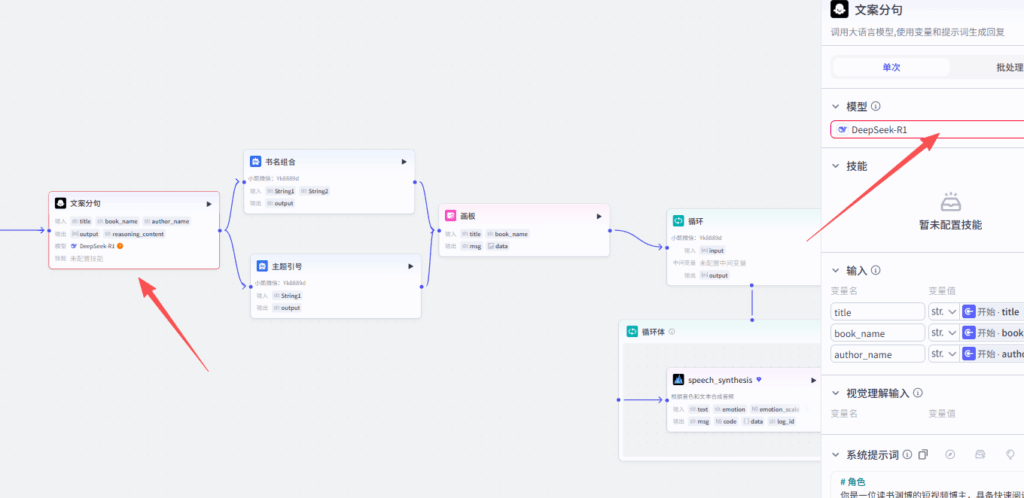This screenshot has width=1024, height=498.
Task: Run the 文案分句 node with its play icon
Action: (209, 203)
